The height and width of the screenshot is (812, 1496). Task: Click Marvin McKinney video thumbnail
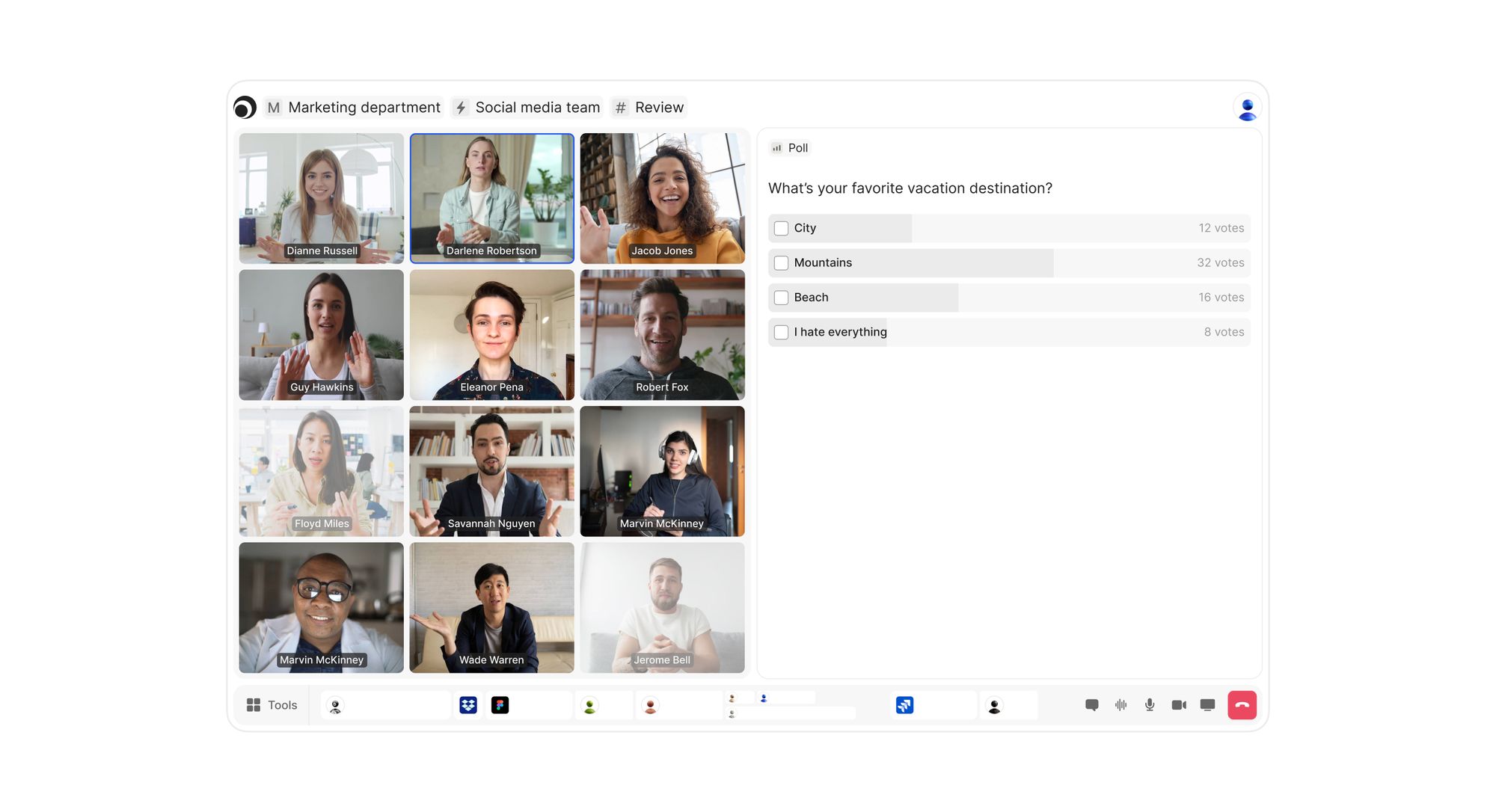(x=662, y=471)
